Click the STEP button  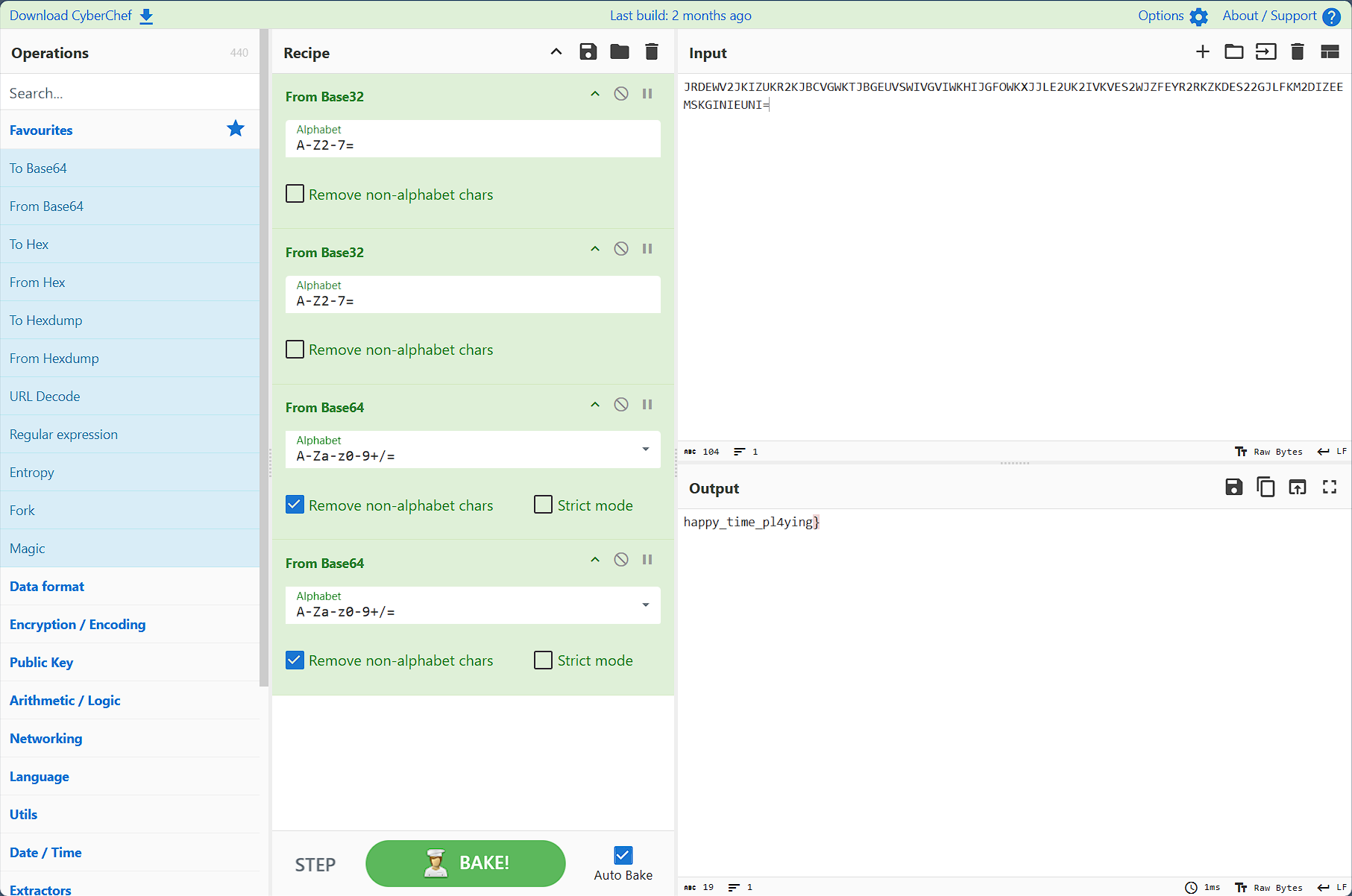315,864
